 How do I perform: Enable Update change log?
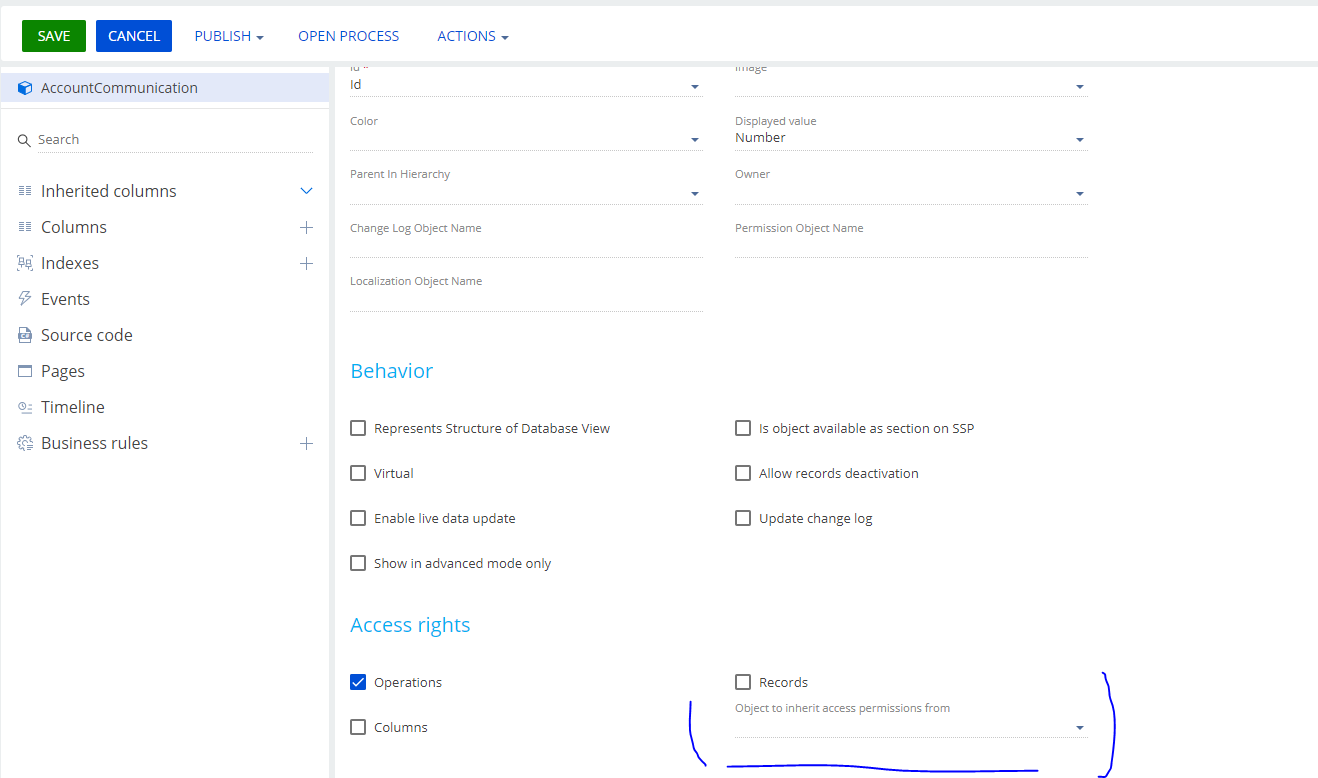tap(743, 517)
